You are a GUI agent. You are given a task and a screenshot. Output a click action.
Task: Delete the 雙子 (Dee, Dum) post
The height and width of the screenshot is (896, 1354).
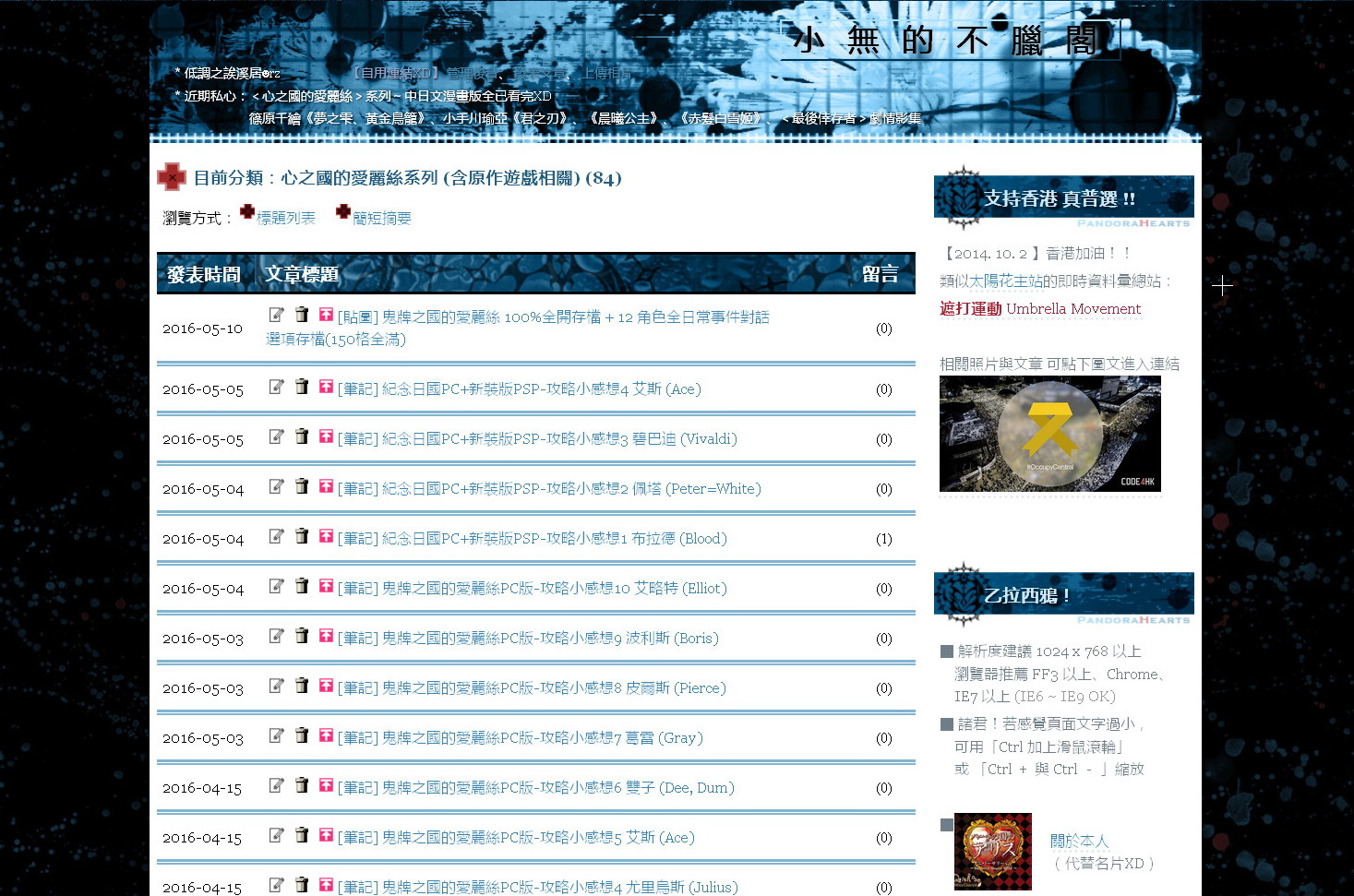click(x=302, y=785)
